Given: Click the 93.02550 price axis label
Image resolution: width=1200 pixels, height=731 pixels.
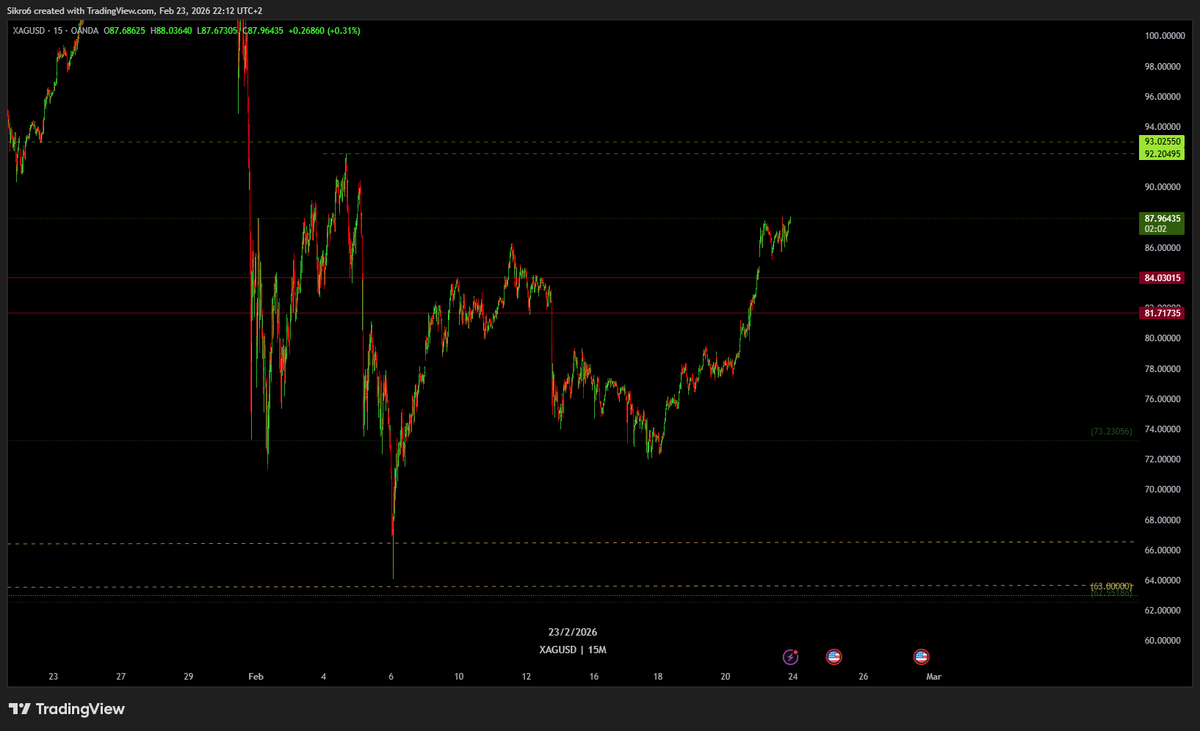Looking at the screenshot, I should (x=1164, y=142).
